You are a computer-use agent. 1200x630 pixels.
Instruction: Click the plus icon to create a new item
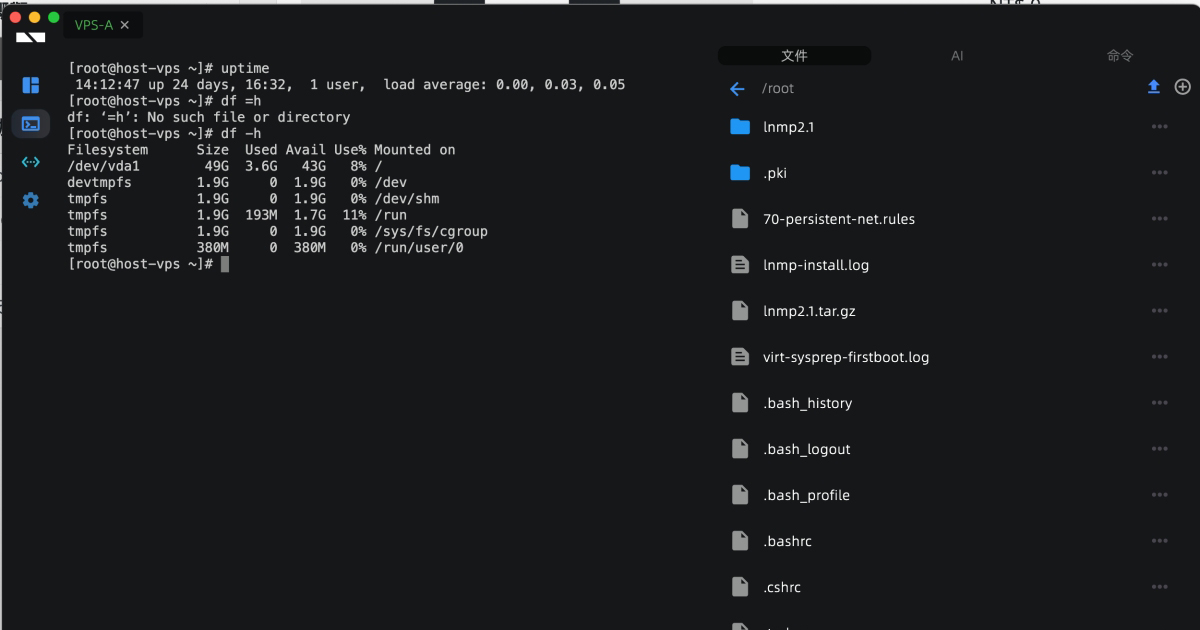[x=1182, y=87]
